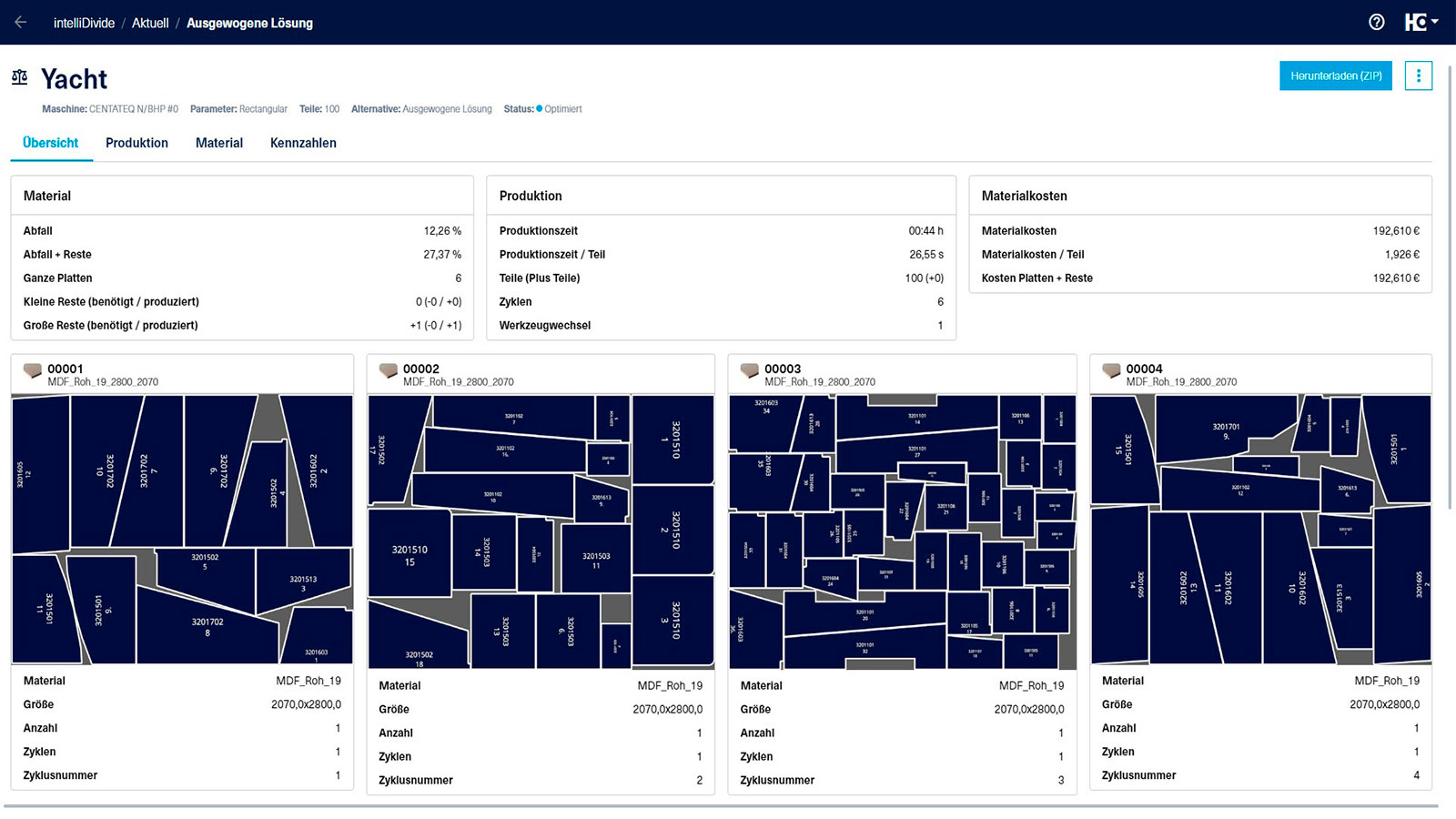Click the balance scale icon beside Yacht
The image size is (1456, 819).
[x=20, y=78]
